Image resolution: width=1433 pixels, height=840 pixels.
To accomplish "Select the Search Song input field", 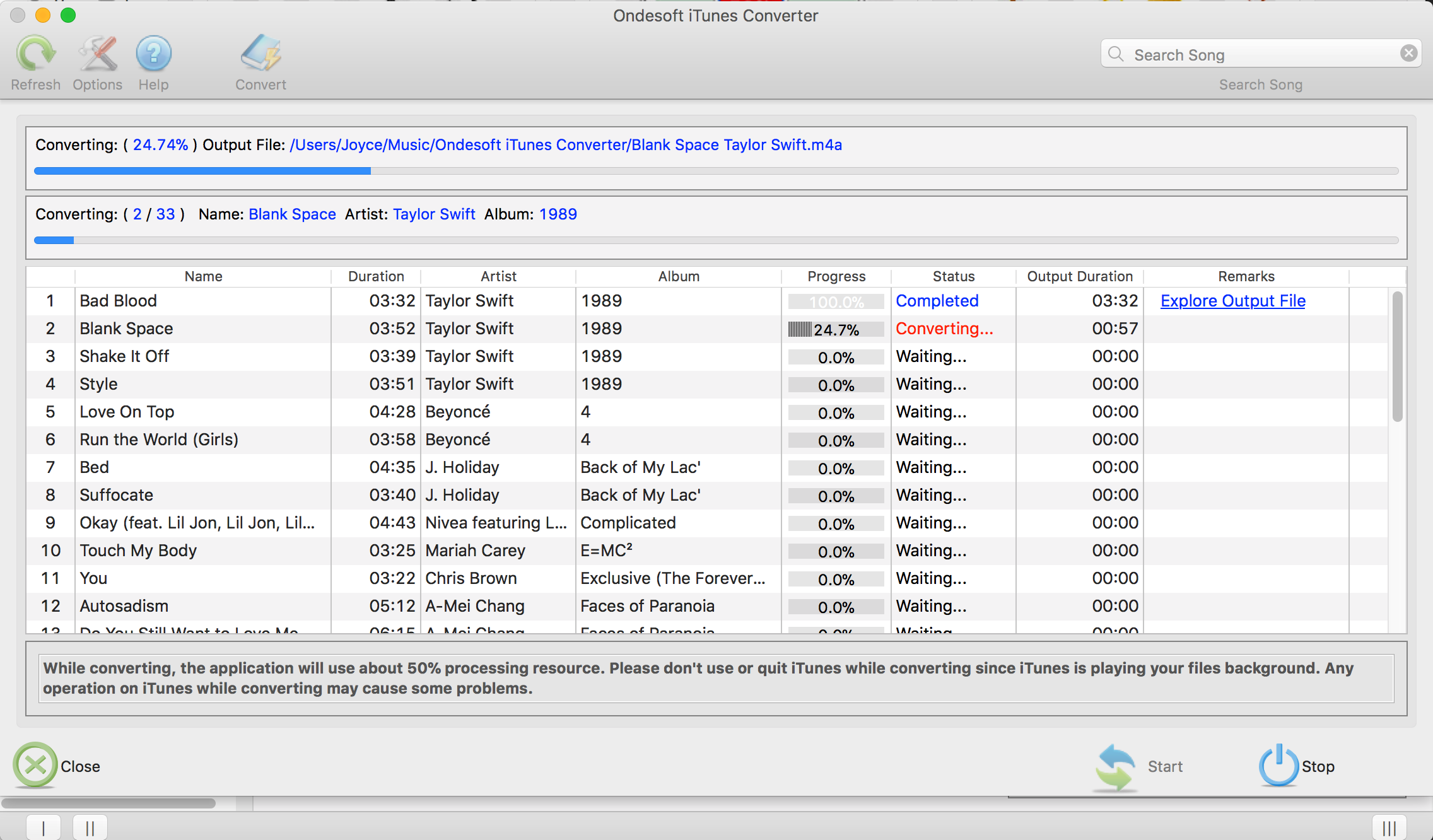I will coord(1261,55).
